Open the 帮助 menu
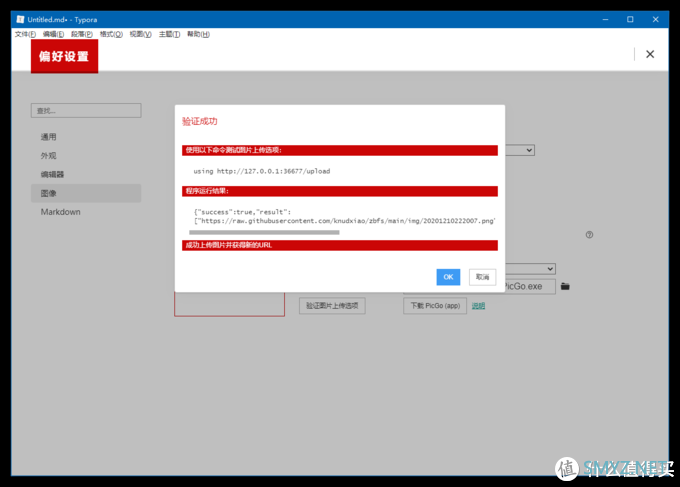 click(x=197, y=34)
